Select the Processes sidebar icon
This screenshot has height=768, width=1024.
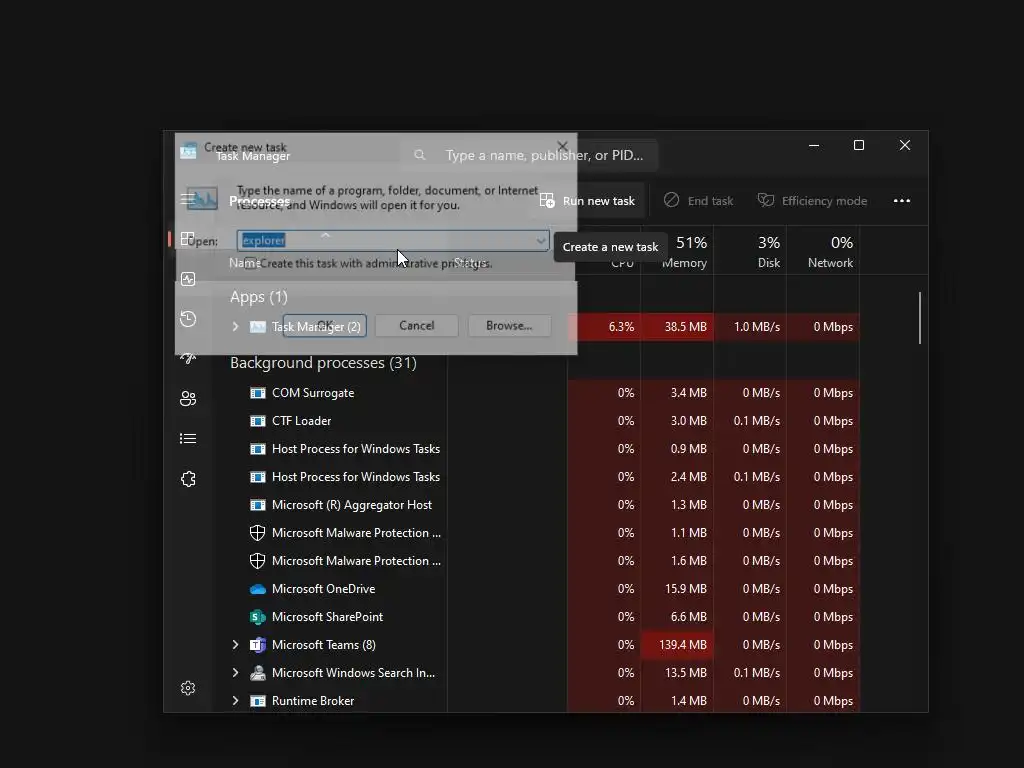(x=187, y=239)
